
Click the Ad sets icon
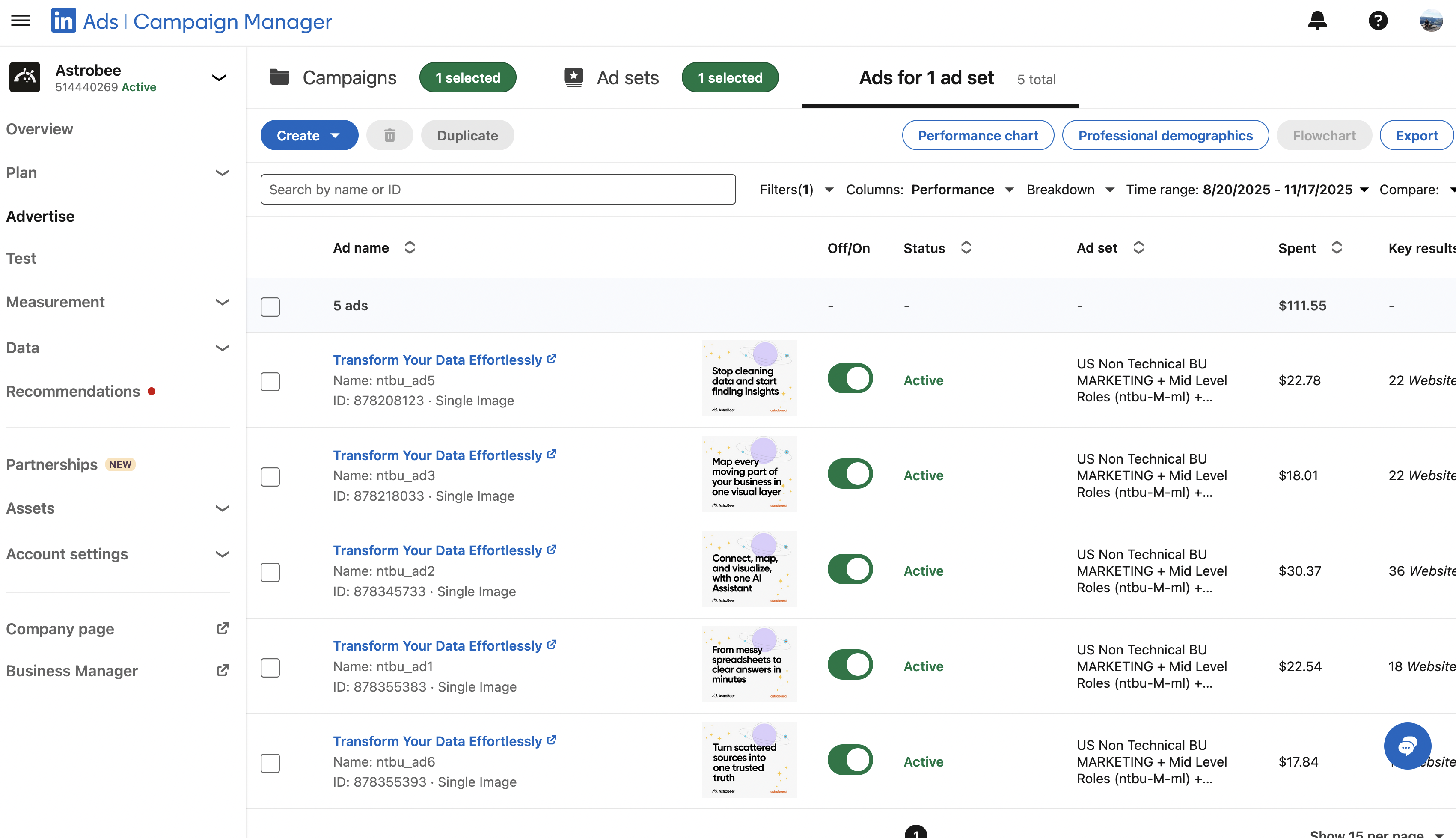point(574,77)
